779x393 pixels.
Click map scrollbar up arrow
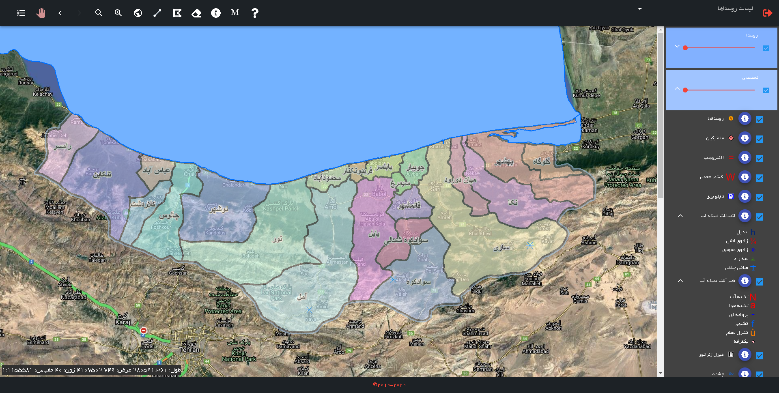[x=660, y=30]
